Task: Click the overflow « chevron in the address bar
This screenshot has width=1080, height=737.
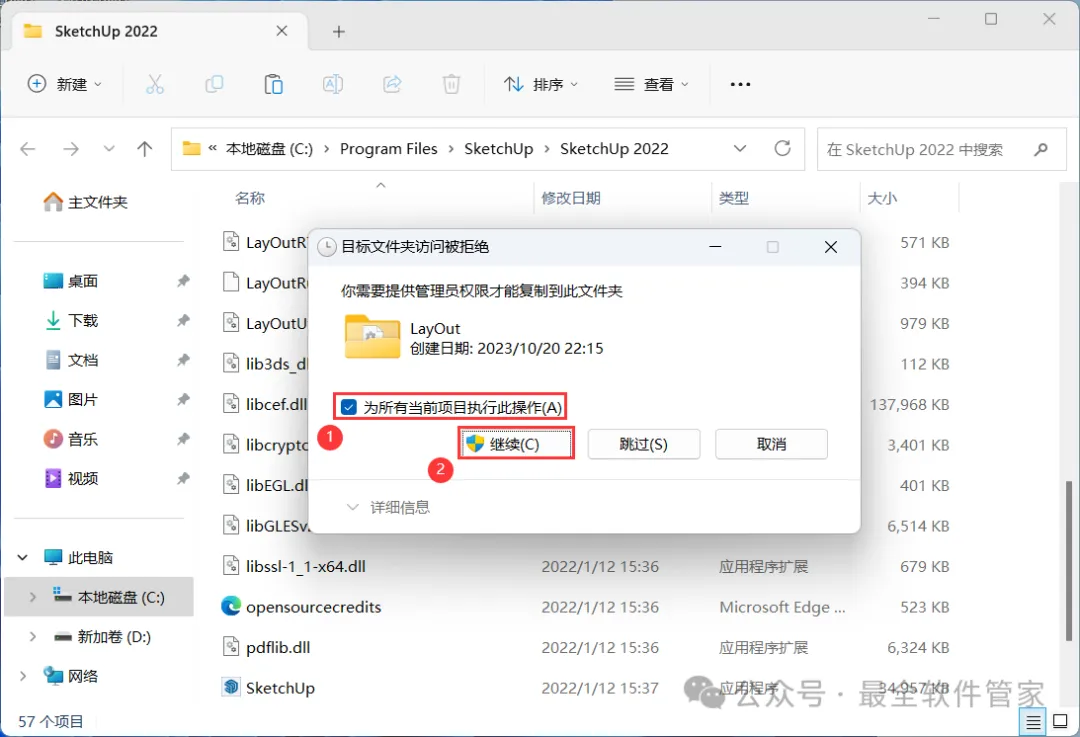Action: 213,148
